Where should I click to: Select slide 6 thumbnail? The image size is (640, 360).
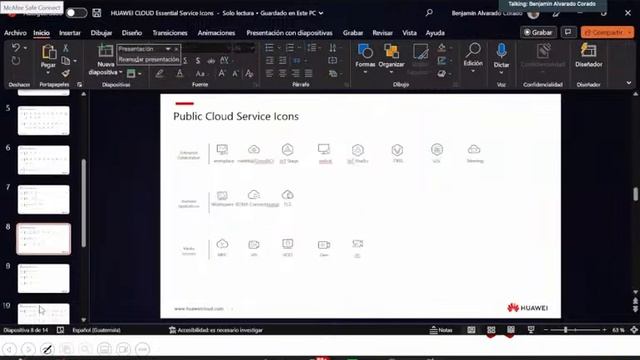point(44,160)
